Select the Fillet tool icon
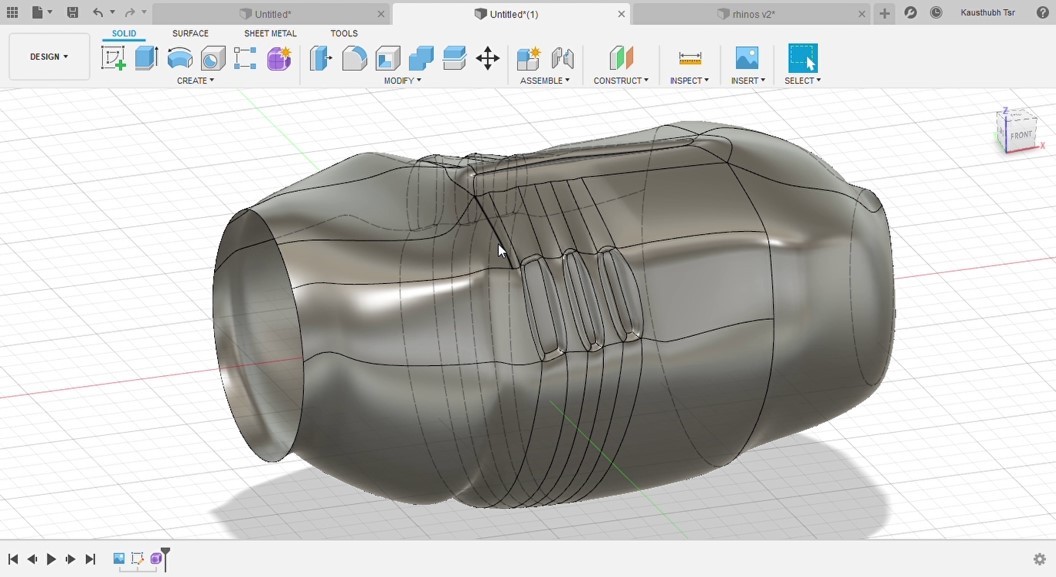 (x=354, y=58)
